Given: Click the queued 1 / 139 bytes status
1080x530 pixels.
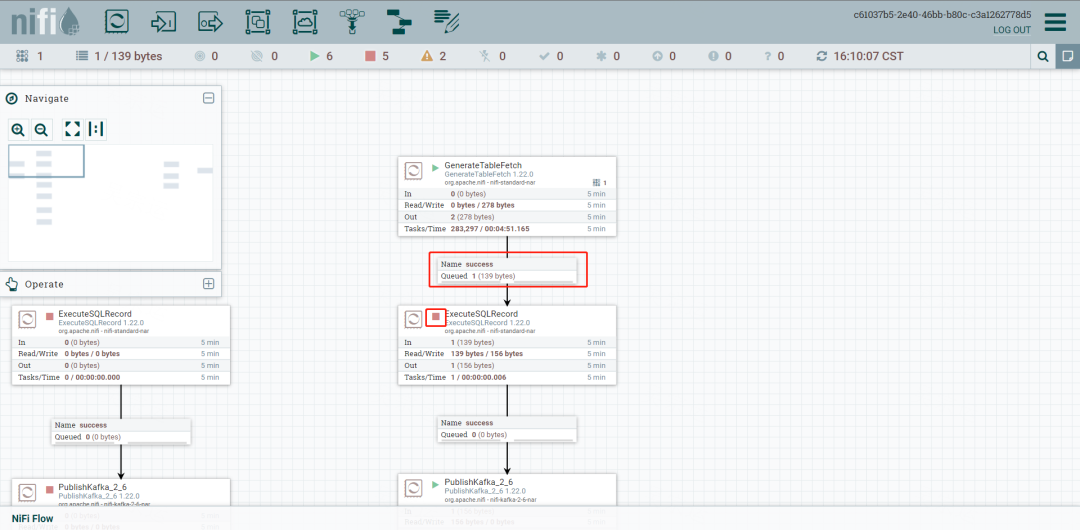Looking at the screenshot, I should (x=128, y=56).
